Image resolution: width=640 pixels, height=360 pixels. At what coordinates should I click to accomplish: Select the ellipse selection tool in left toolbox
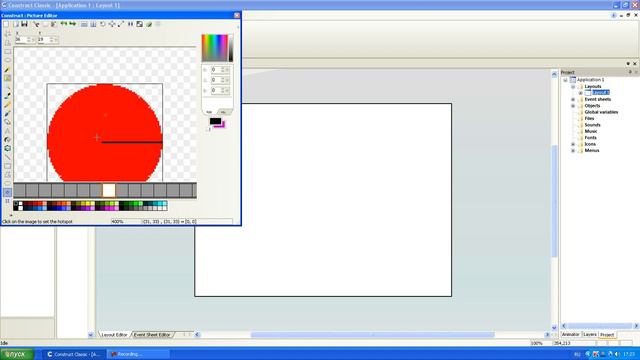point(7,60)
